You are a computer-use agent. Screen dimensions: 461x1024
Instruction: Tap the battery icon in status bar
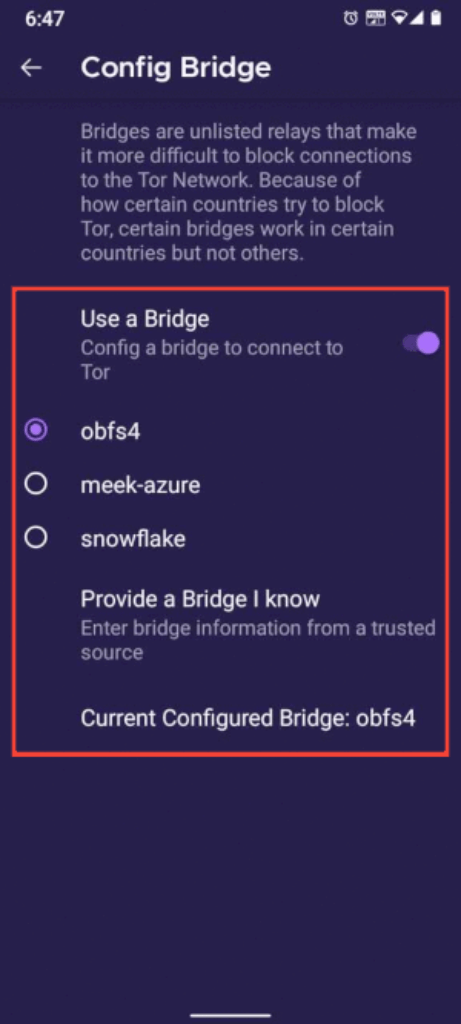coord(436,18)
